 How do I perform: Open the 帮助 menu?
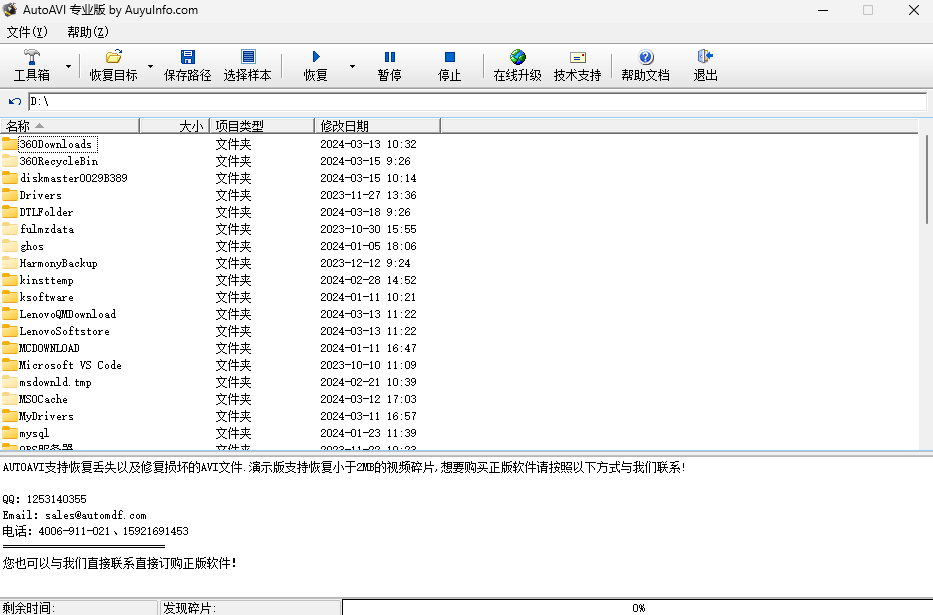coord(87,32)
